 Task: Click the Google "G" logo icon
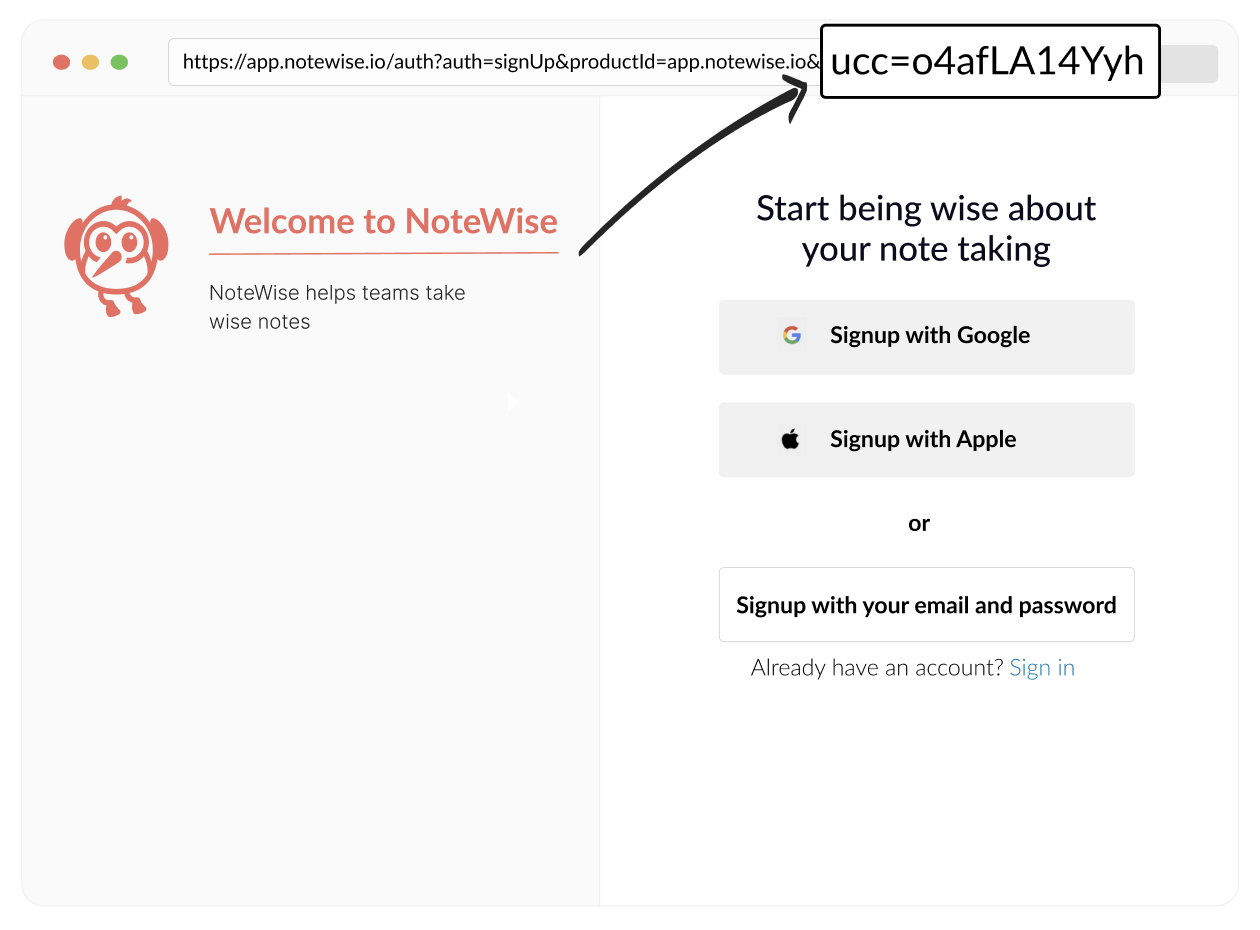(x=792, y=336)
